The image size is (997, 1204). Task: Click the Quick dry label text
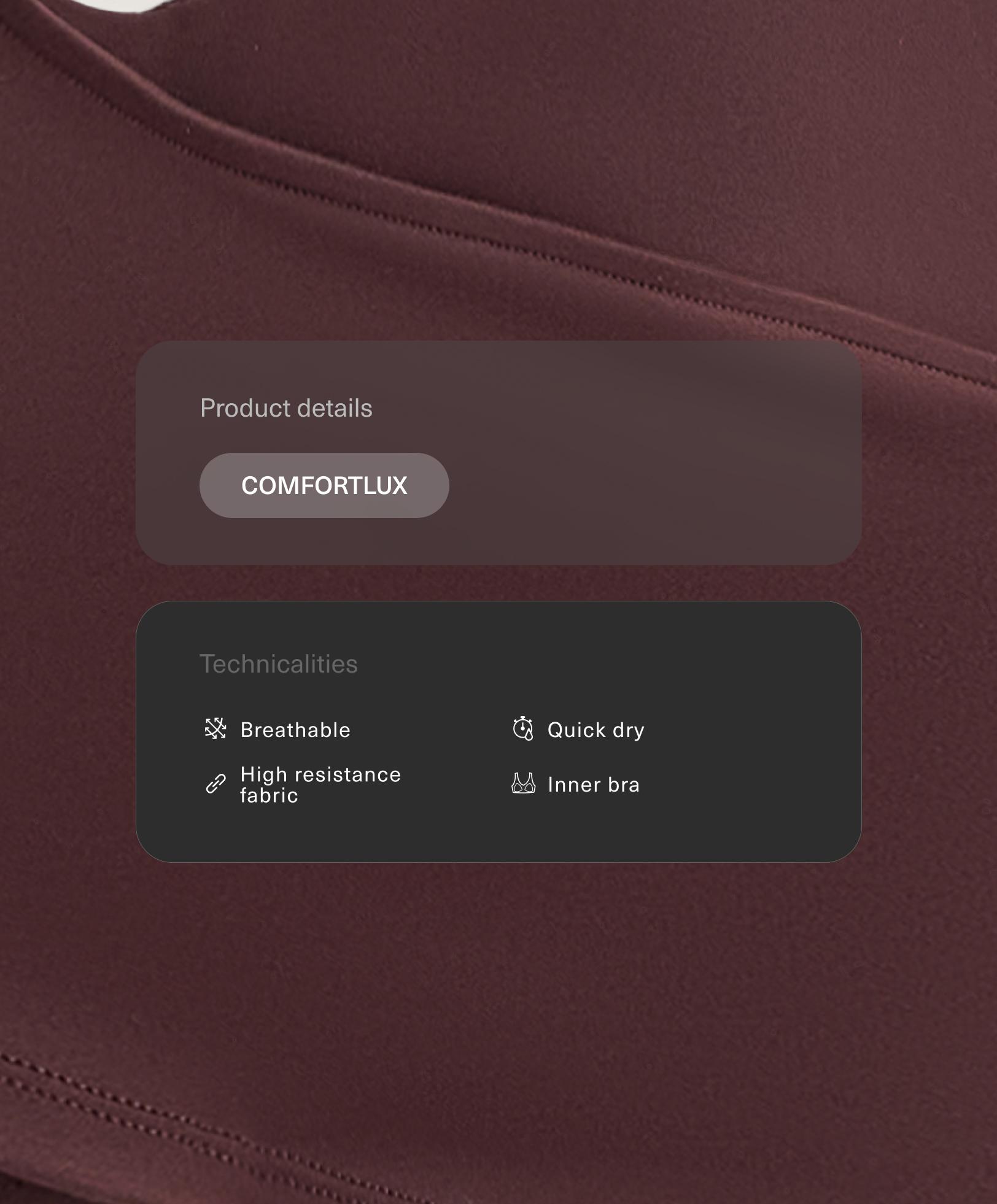tap(596, 730)
